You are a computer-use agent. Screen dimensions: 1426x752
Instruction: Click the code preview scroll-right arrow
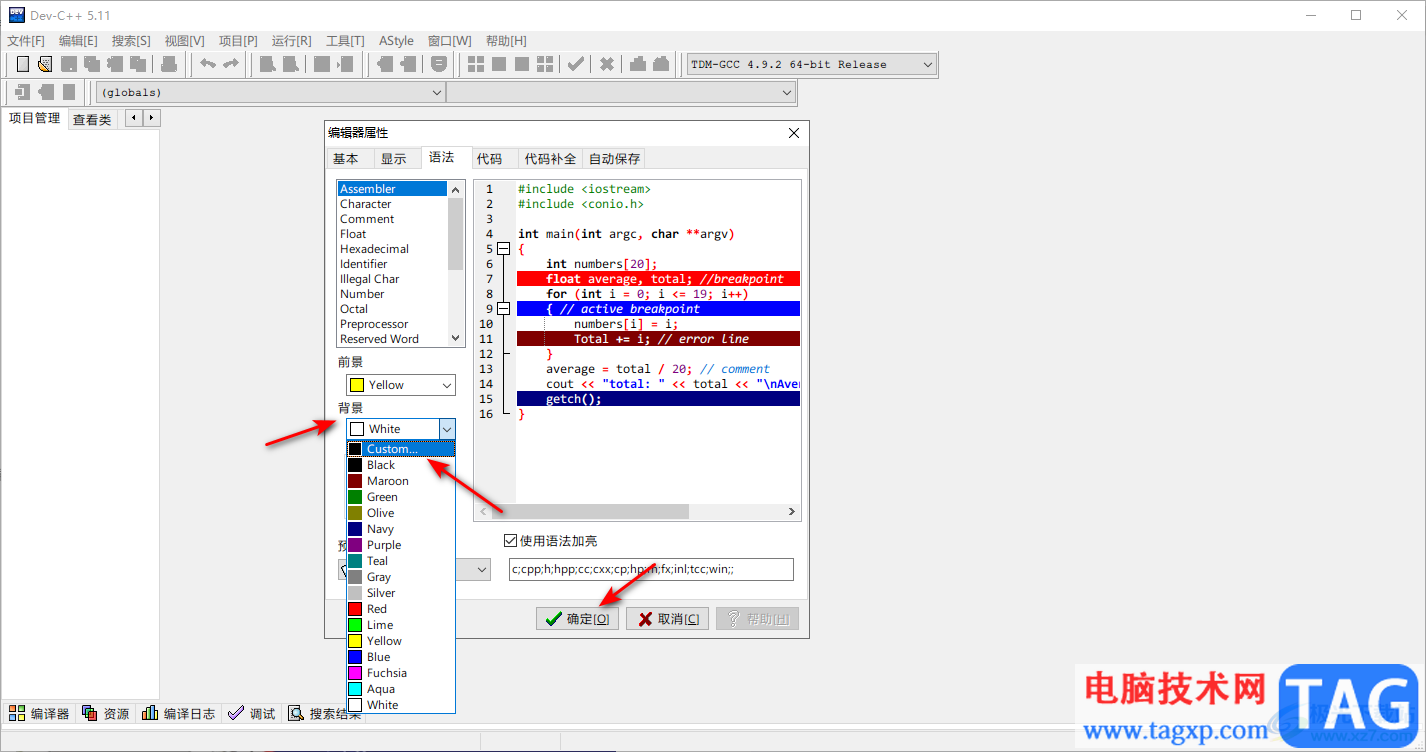click(x=792, y=511)
